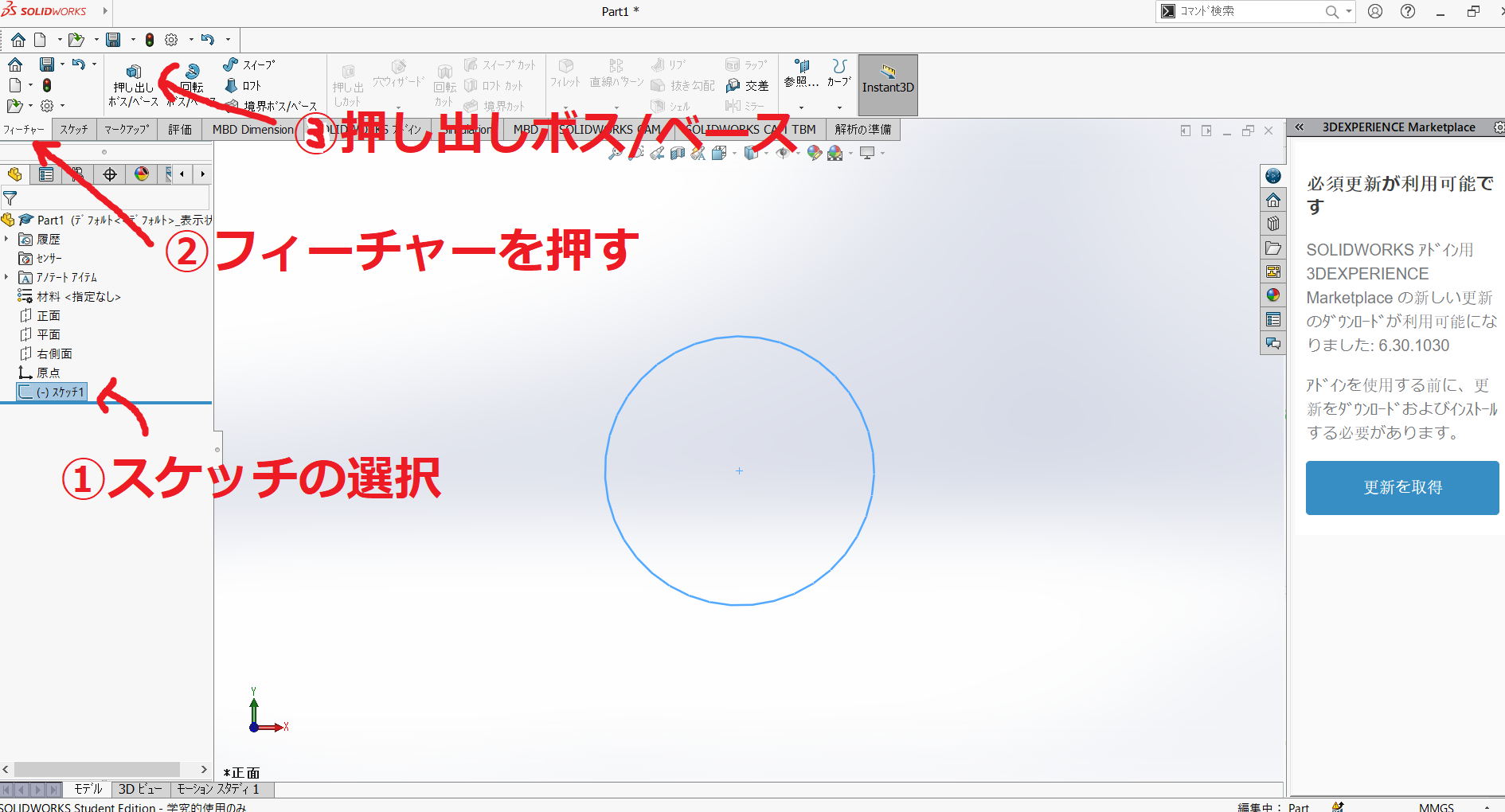Select the 正面 plane in the tree
This screenshot has width=1505, height=812.
(40, 315)
